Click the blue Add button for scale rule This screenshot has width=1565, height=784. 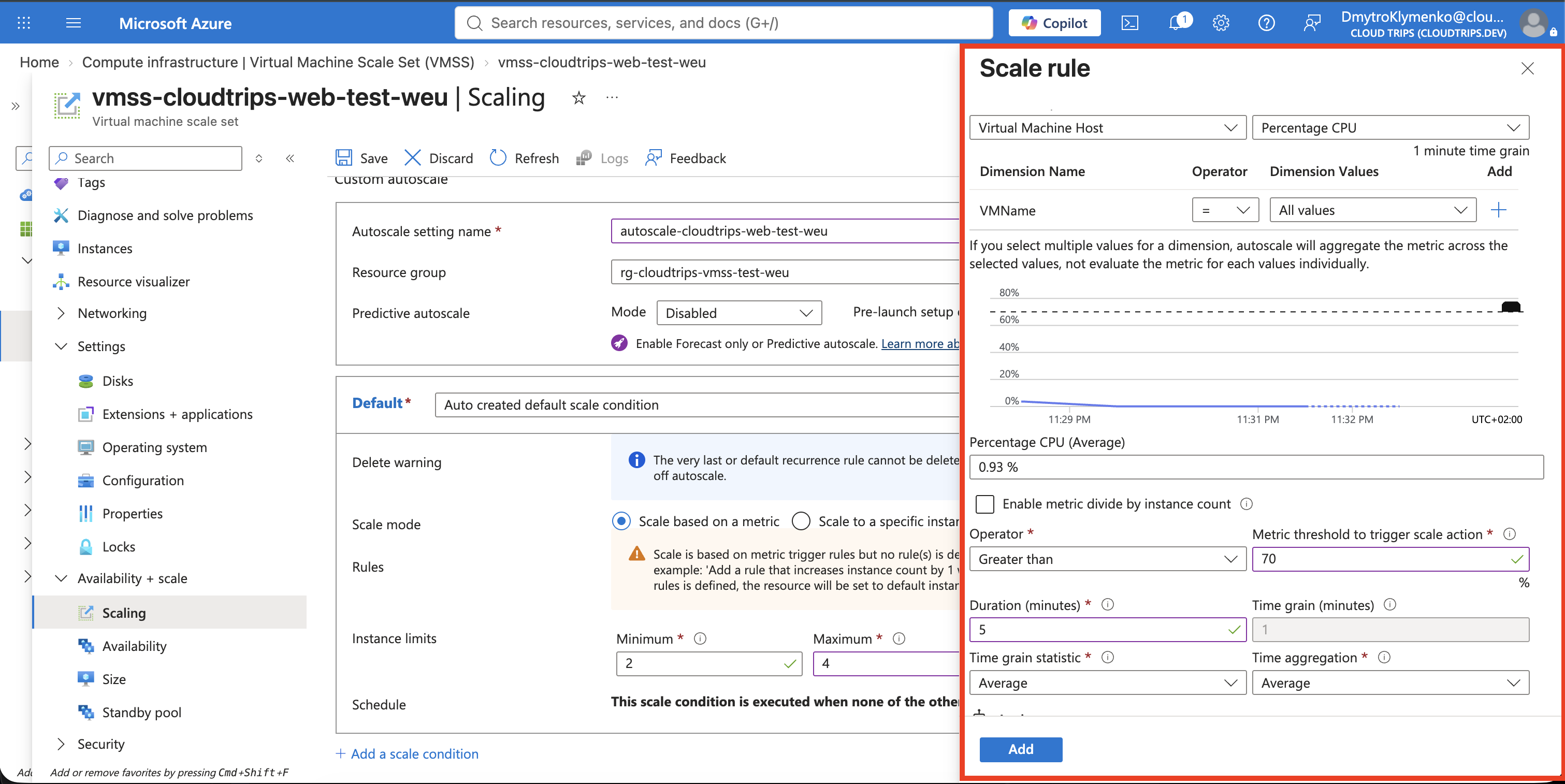click(x=1021, y=749)
